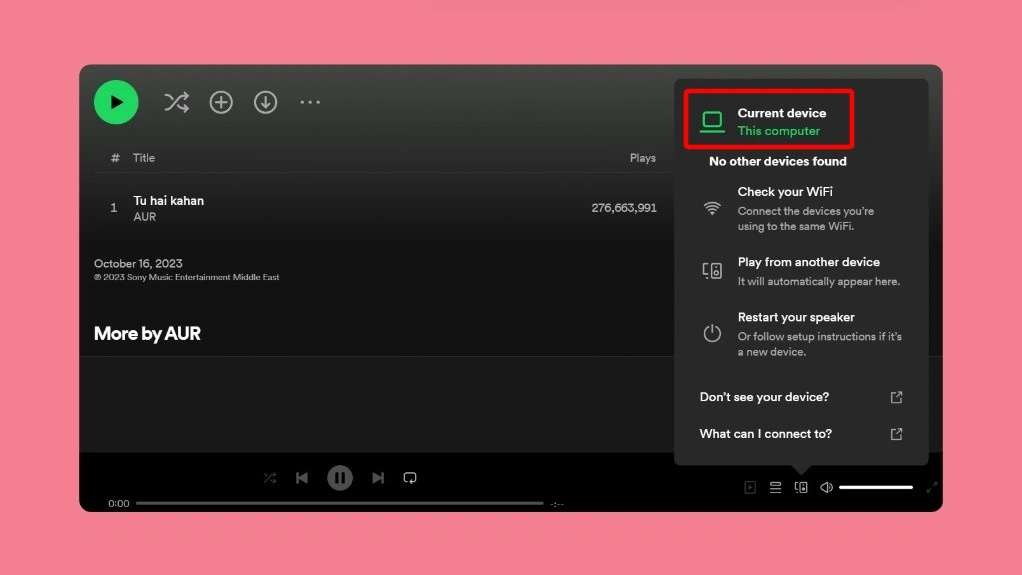Click the No other devices found text

pos(778,161)
